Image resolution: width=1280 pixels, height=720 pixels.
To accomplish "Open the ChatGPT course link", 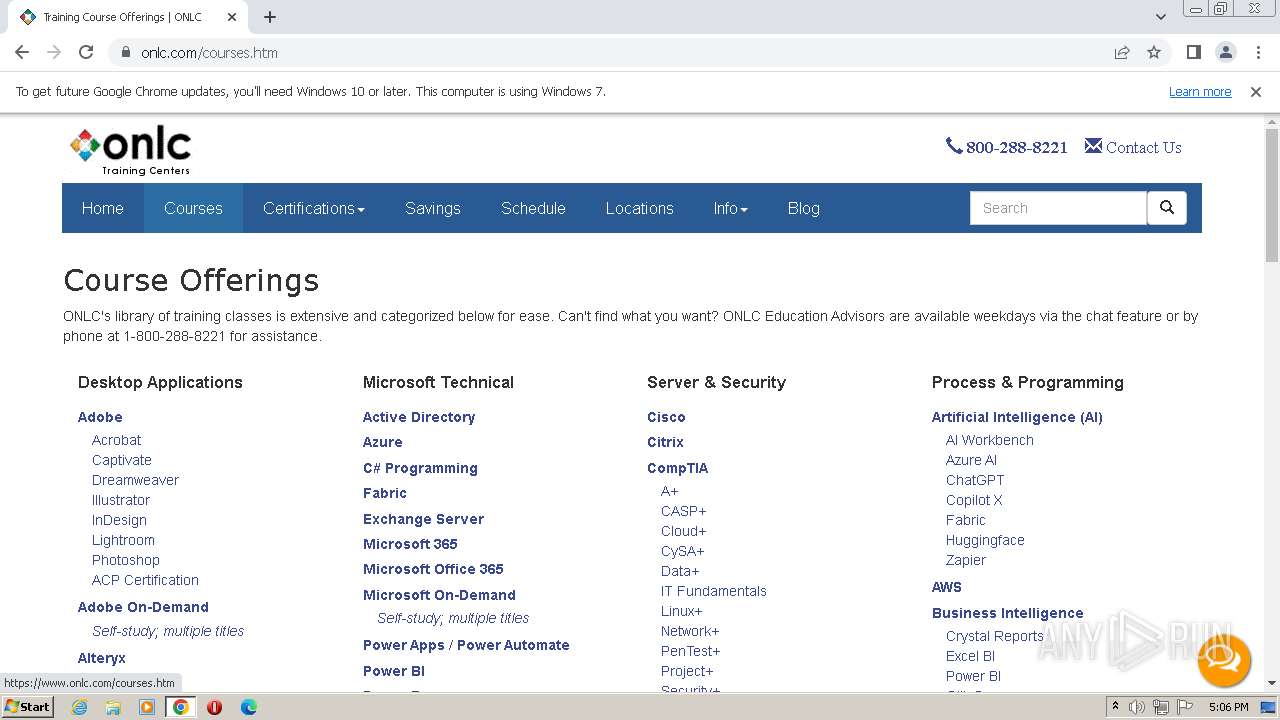I will [975, 480].
